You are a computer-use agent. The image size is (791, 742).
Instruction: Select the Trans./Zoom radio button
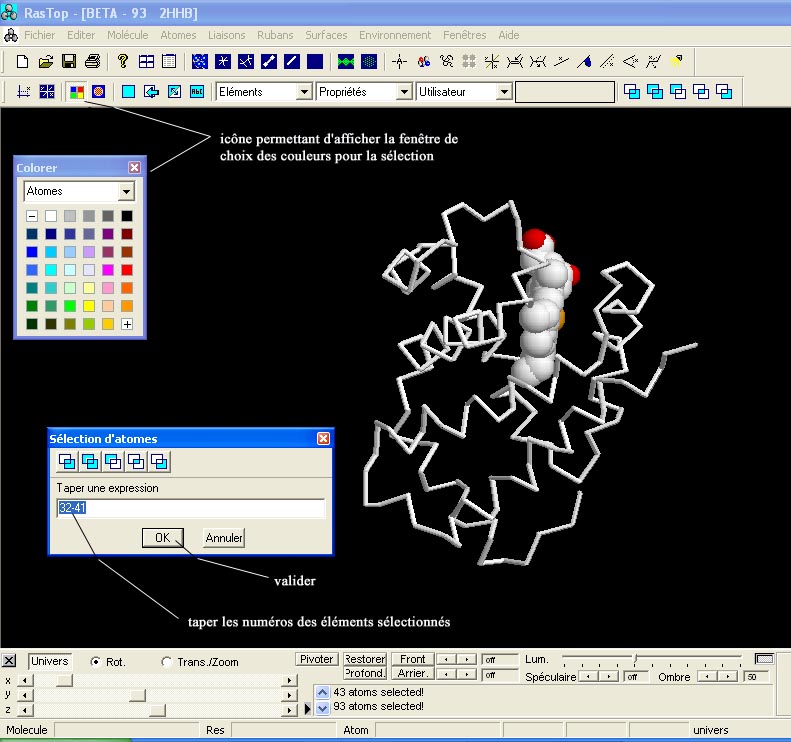click(167, 662)
